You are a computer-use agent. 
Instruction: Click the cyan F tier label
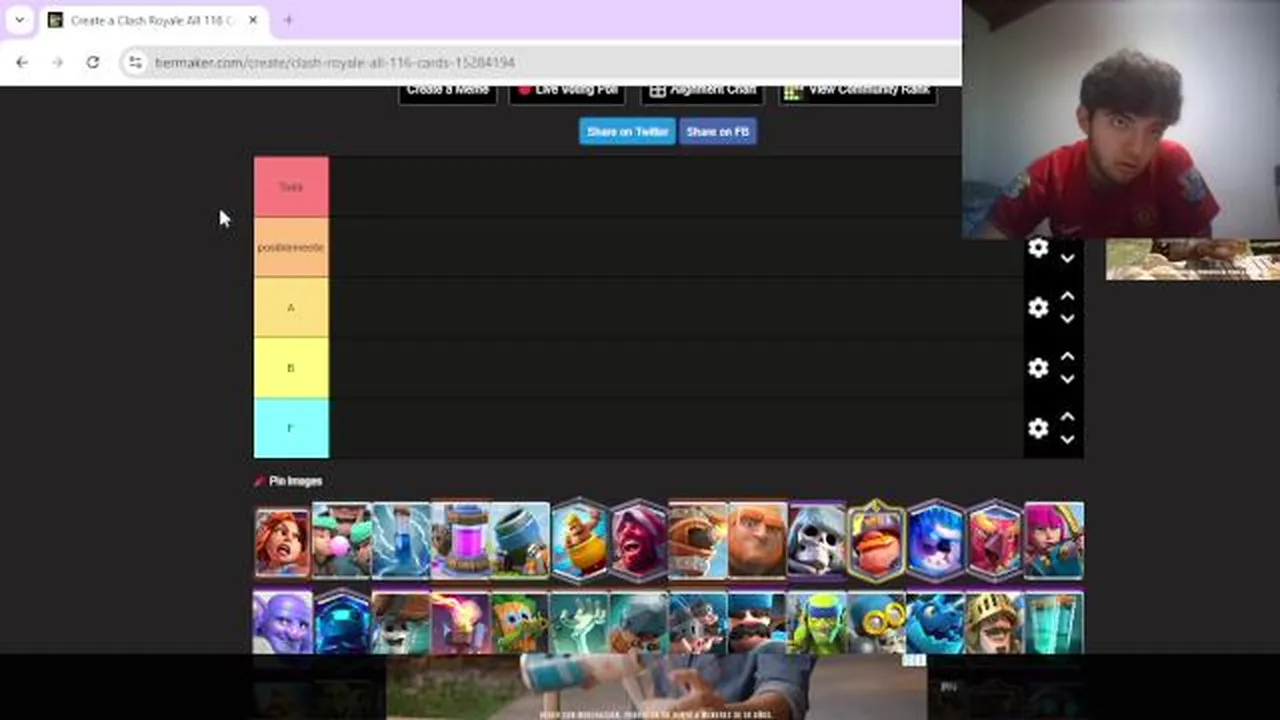click(291, 428)
